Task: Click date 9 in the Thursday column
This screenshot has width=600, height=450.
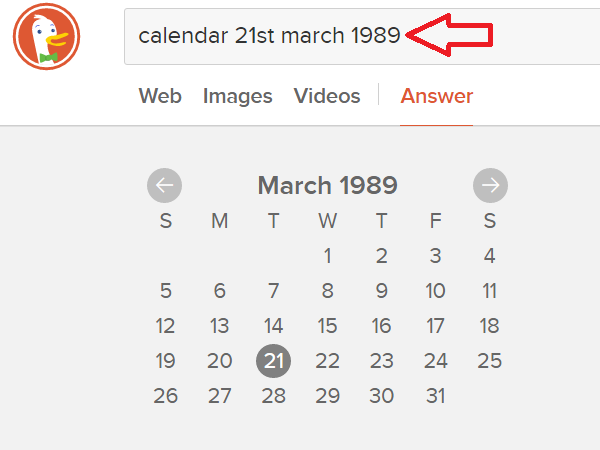Action: 381,291
